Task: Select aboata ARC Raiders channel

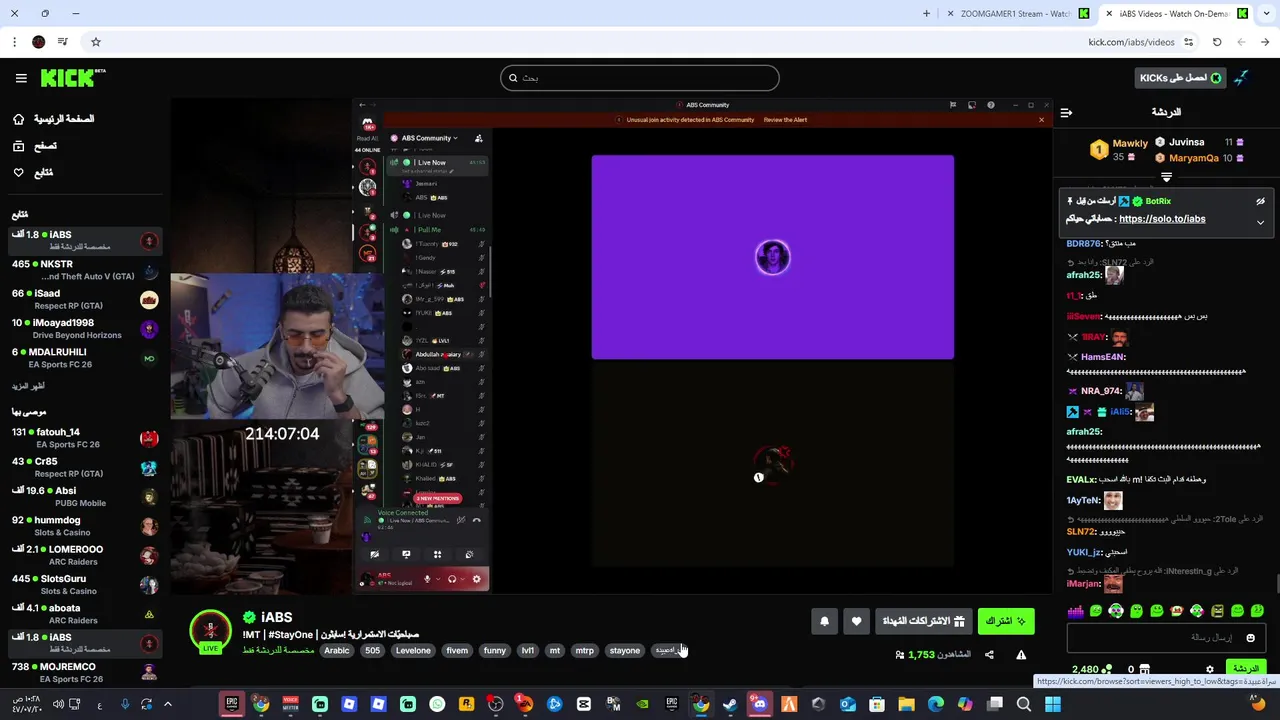Action: click(85, 614)
